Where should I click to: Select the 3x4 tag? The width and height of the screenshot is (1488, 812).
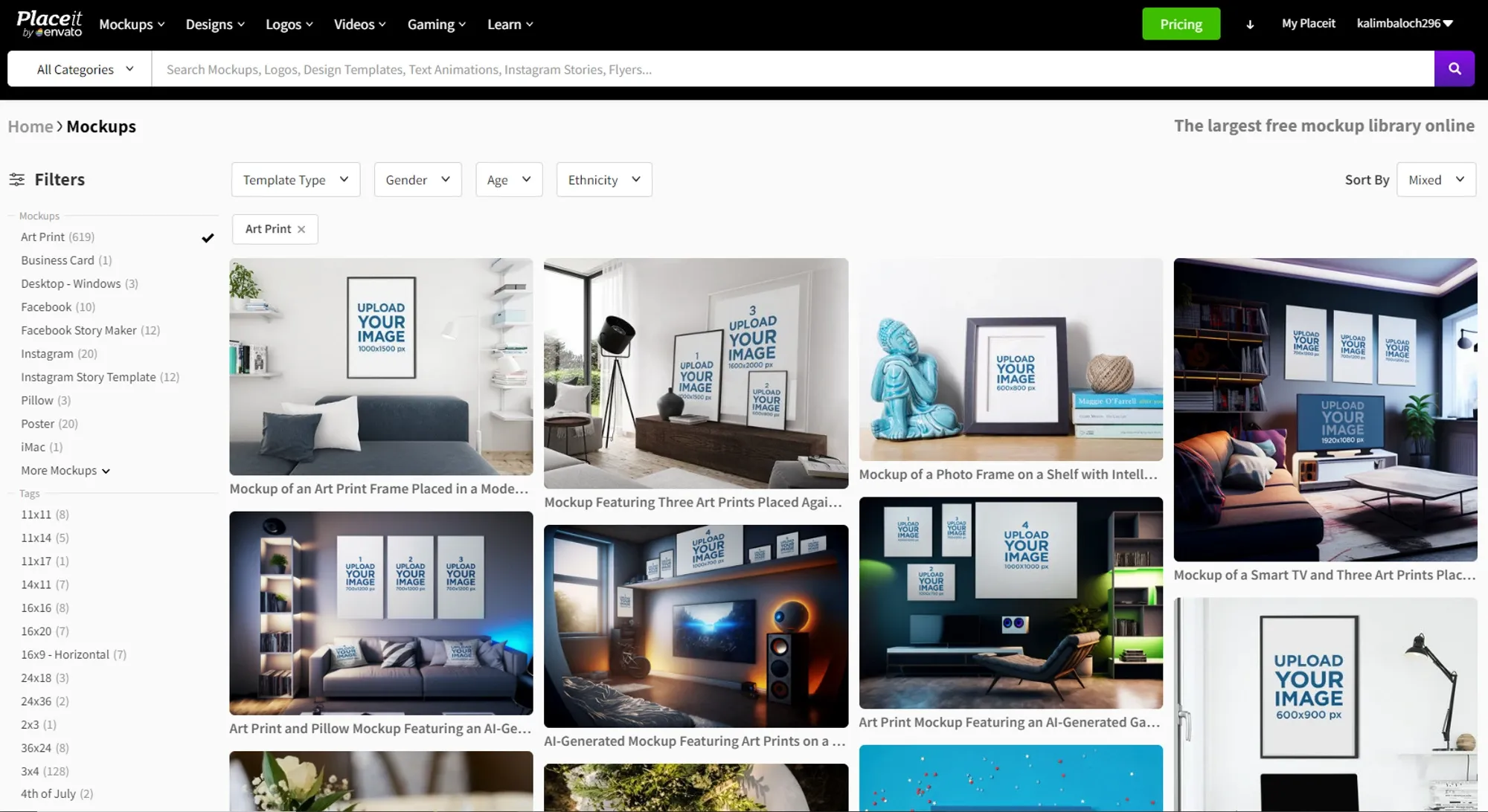(x=45, y=771)
